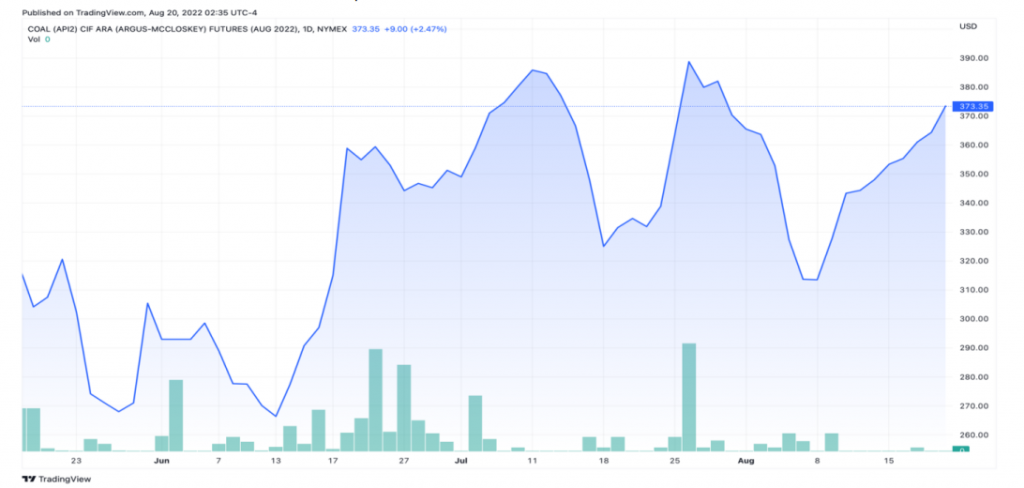Click the 260.00 price axis label

pyautogui.click(x=972, y=435)
